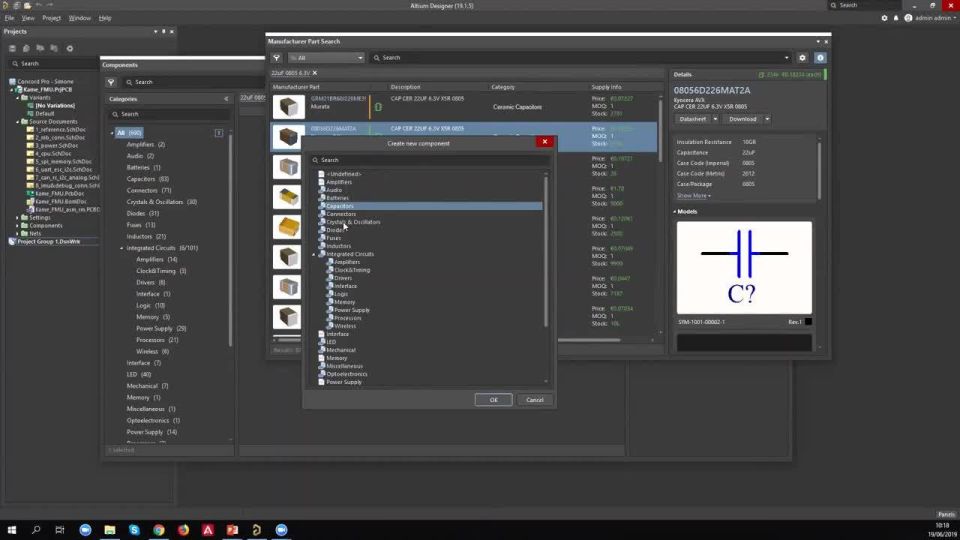Viewport: 960px width, 540px height.
Task: Open Altium settings gear in title bar
Action: click(884, 18)
